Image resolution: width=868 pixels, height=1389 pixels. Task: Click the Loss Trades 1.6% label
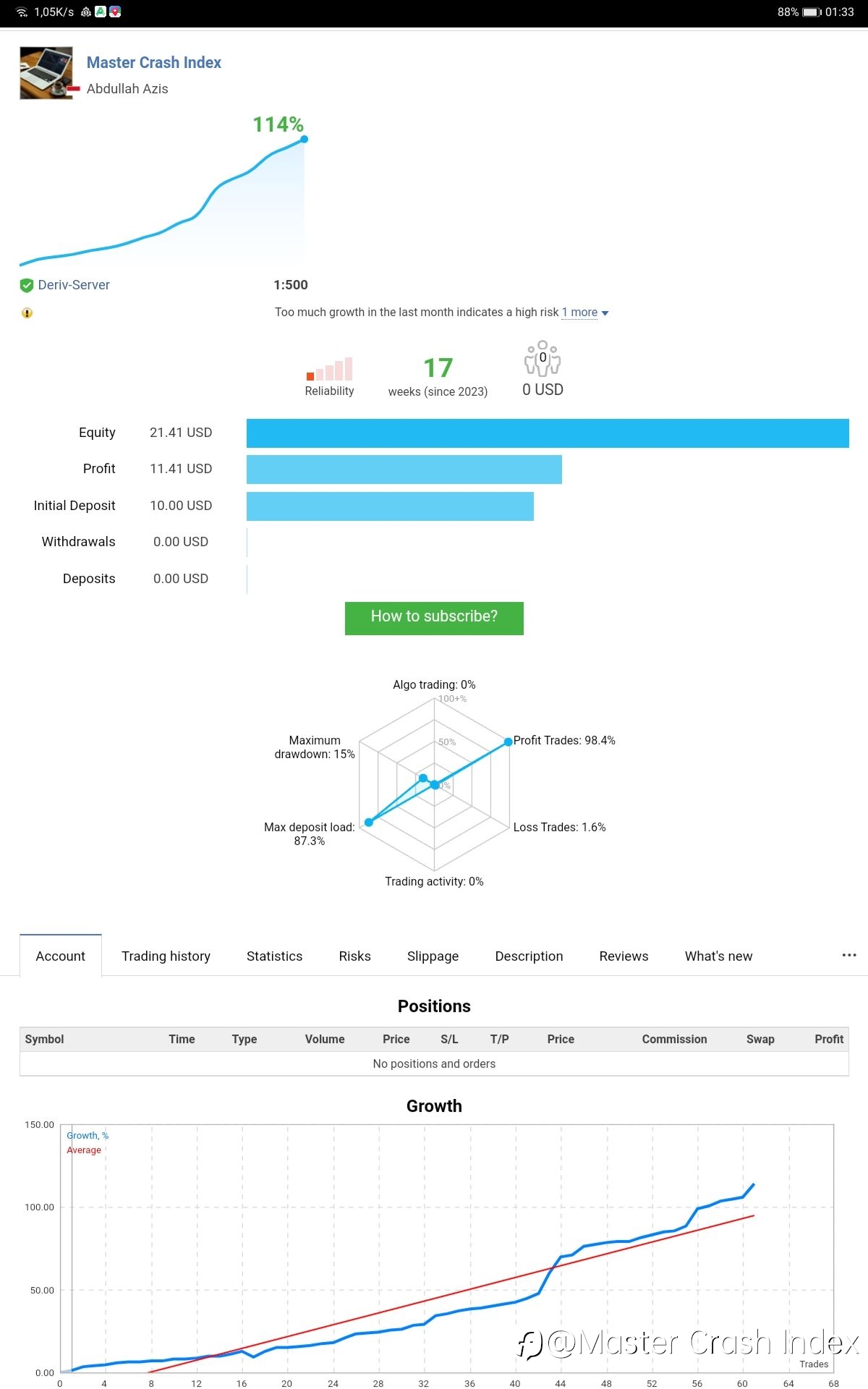(559, 827)
